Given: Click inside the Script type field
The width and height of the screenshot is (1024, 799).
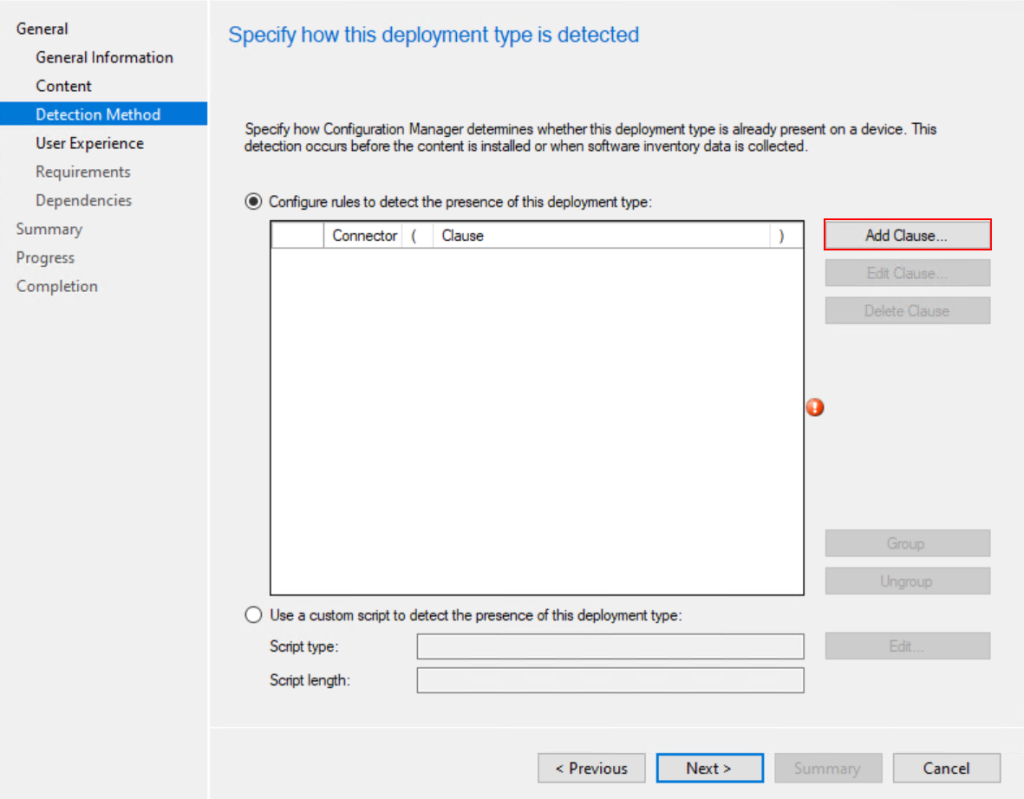Looking at the screenshot, I should (x=610, y=647).
